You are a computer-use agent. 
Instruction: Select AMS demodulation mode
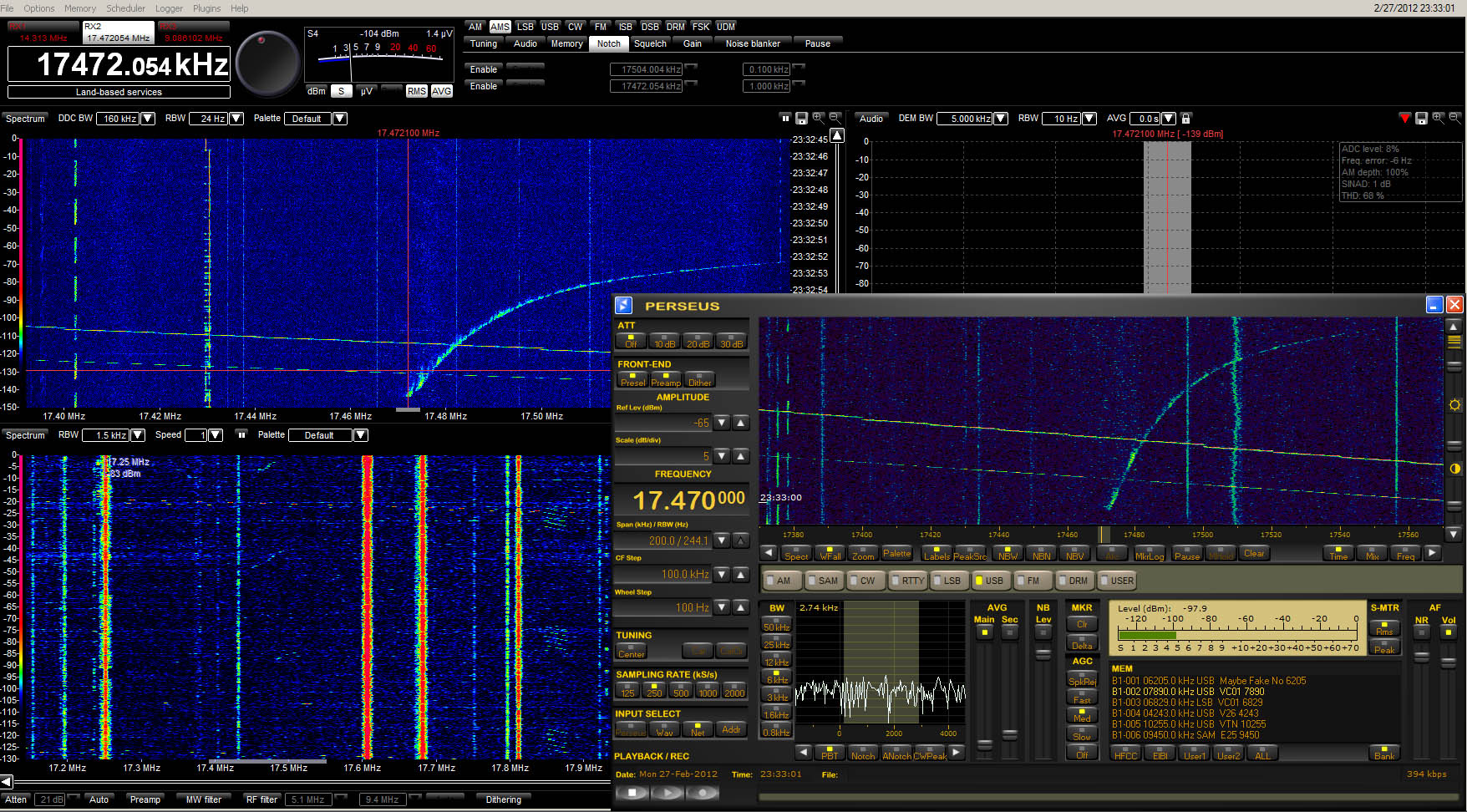point(500,27)
